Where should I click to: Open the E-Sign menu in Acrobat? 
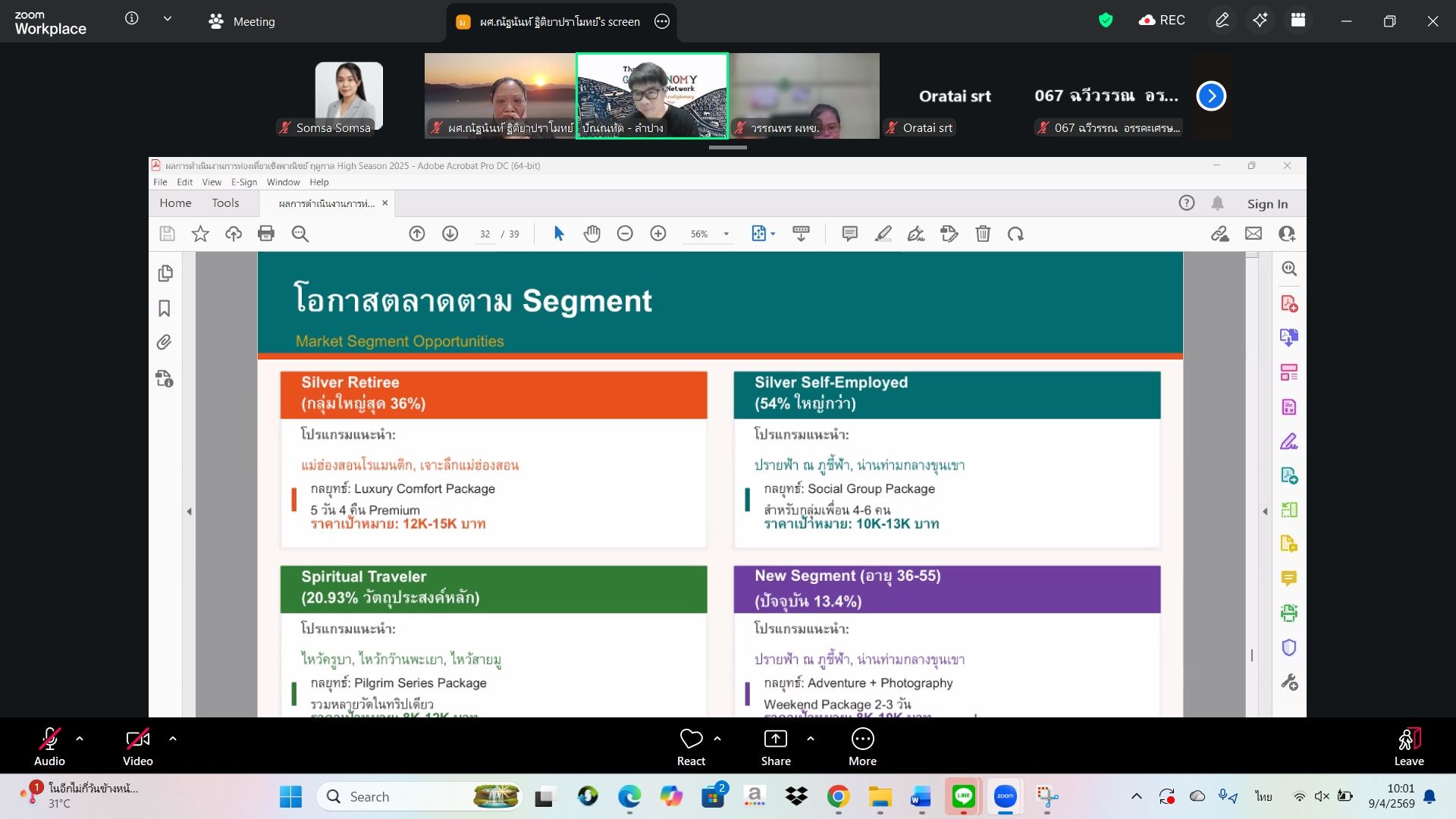(x=243, y=182)
